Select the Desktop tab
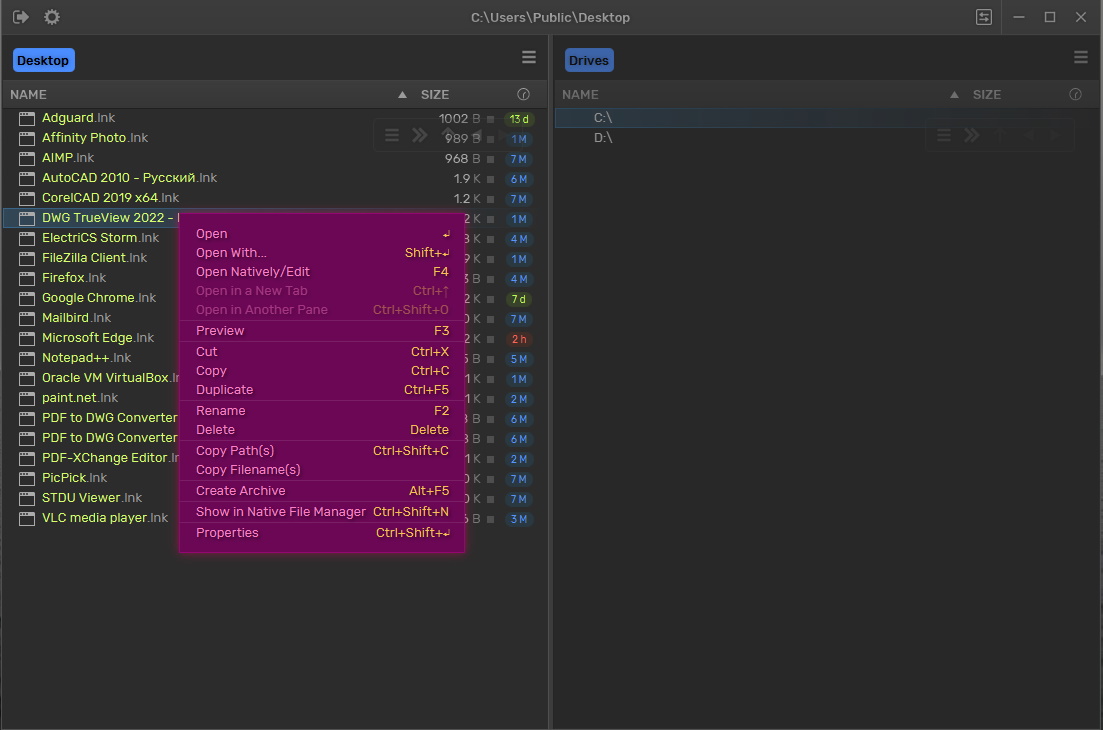This screenshot has height=730, width=1103. 43,60
